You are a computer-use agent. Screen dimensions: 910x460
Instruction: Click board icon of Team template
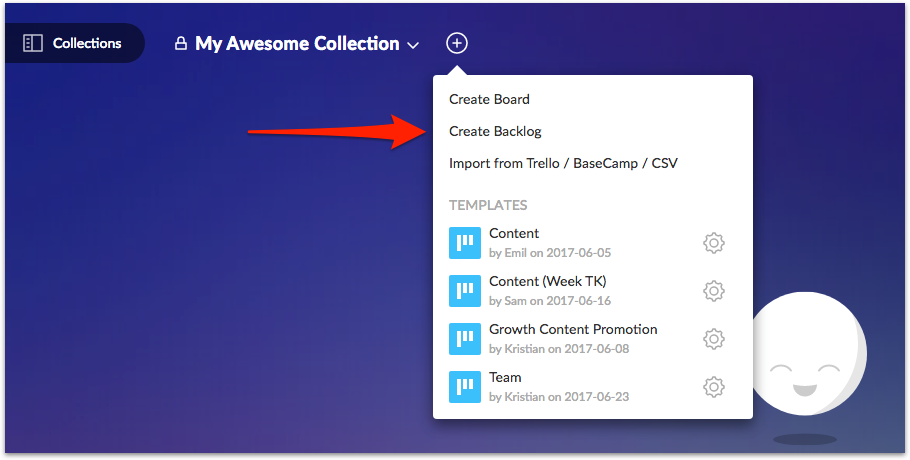coord(465,387)
